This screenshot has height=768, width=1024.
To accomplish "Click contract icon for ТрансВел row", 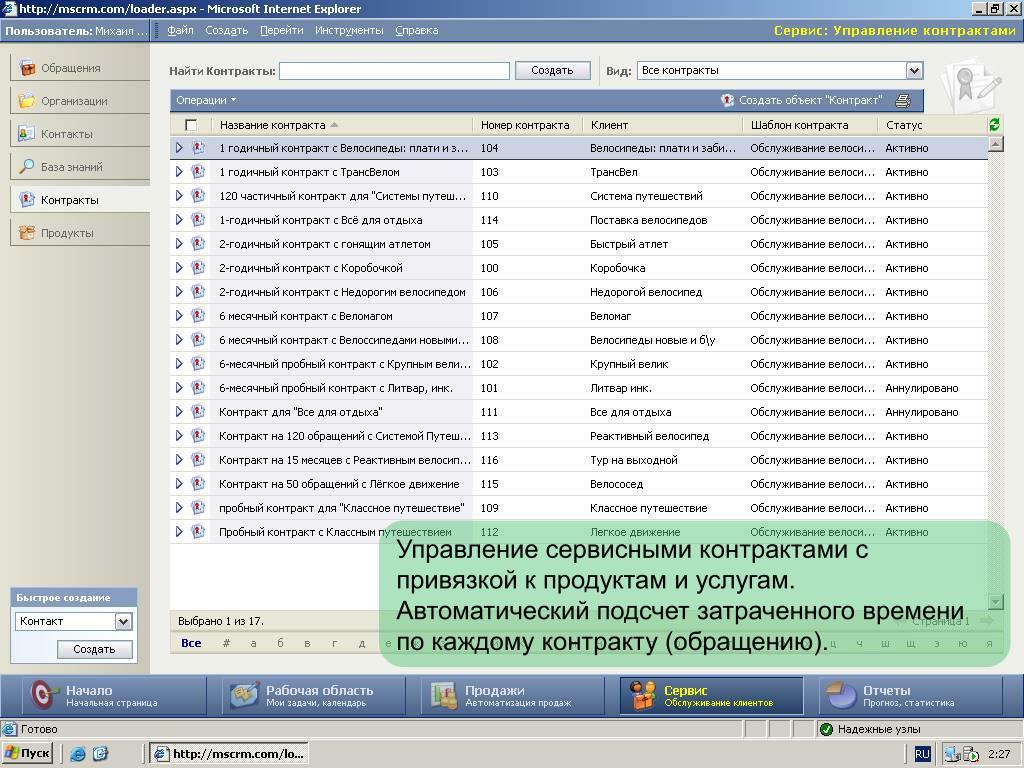I will click(x=198, y=172).
